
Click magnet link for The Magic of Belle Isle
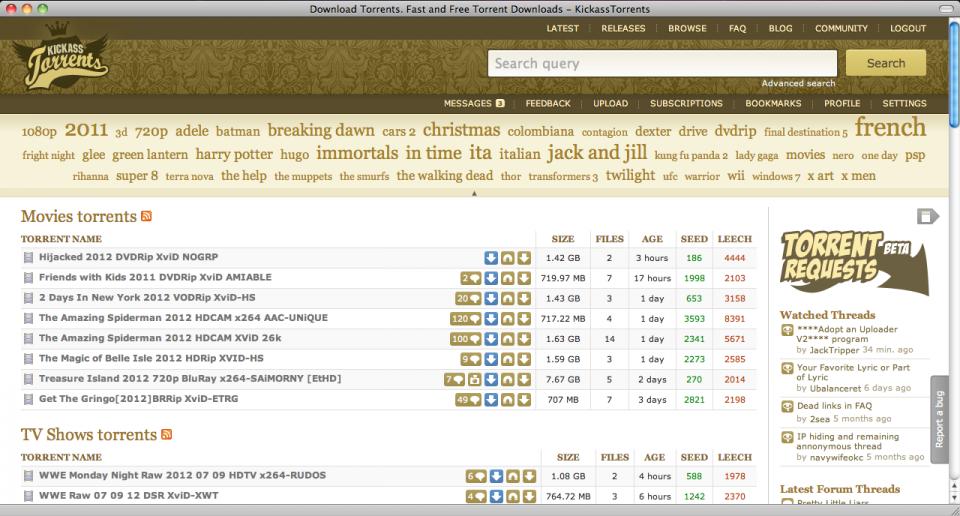(508, 359)
